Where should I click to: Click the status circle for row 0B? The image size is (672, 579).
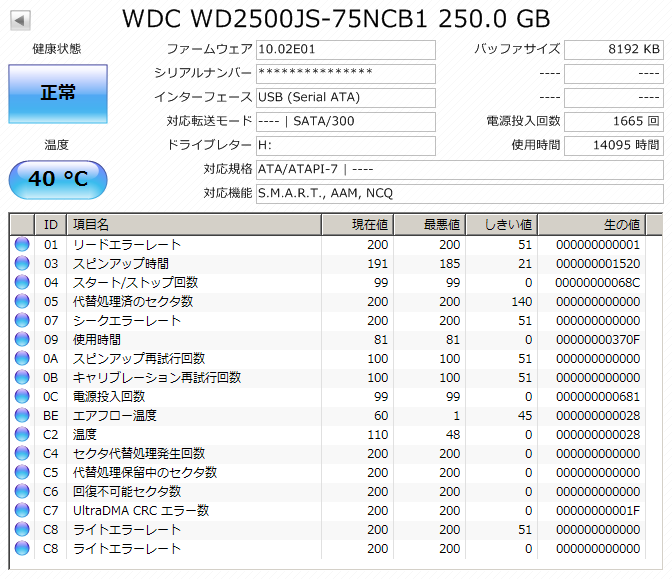coord(22,377)
